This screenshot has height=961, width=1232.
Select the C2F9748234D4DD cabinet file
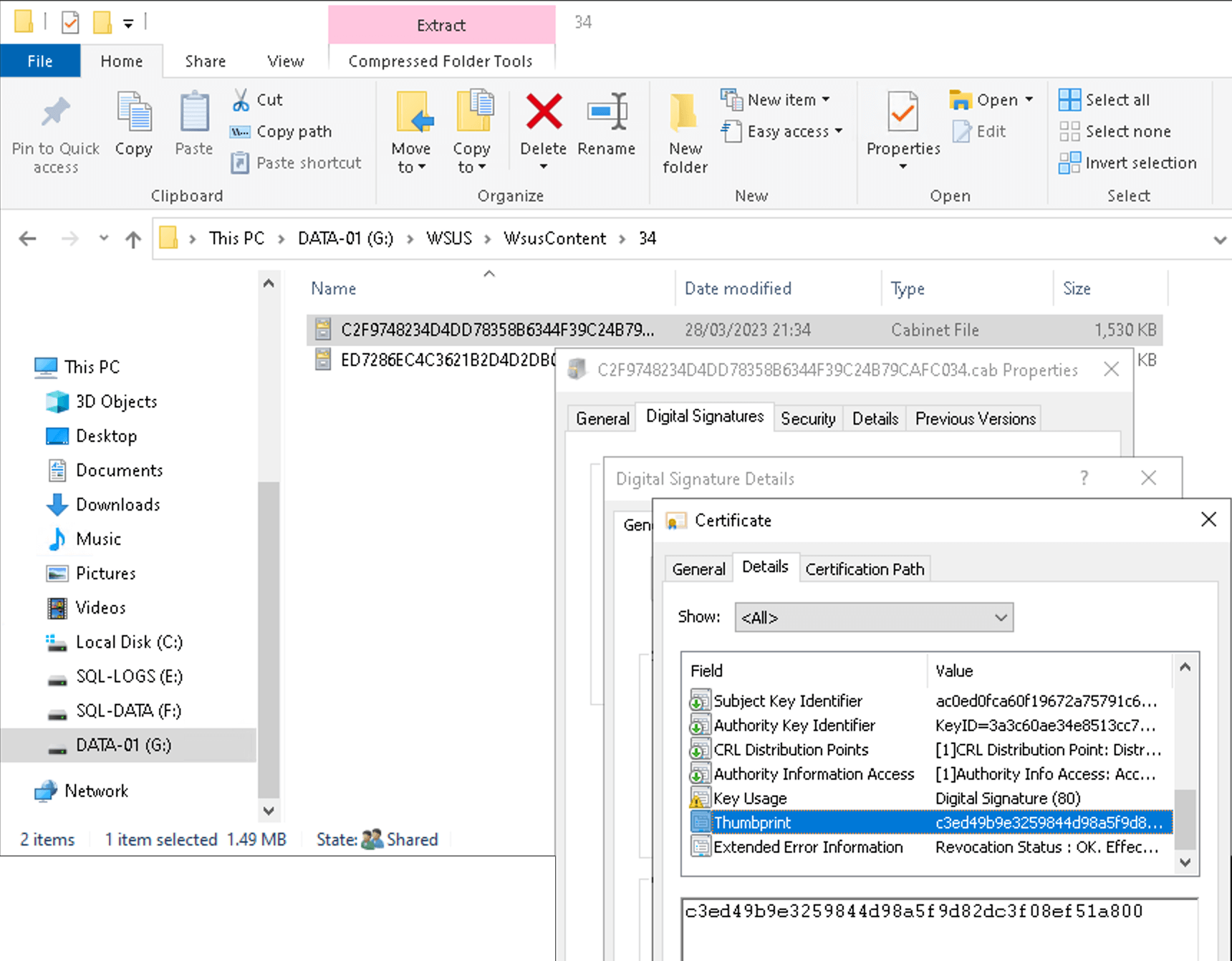pos(734,329)
